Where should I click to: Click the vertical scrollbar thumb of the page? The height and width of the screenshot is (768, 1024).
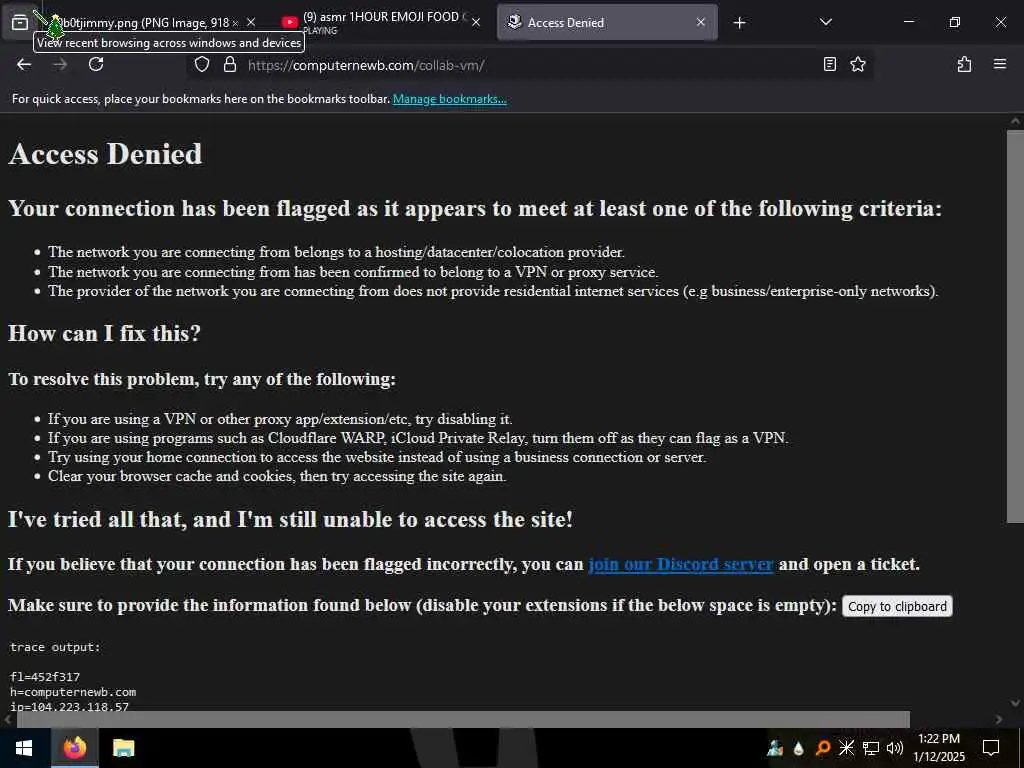point(1015,327)
